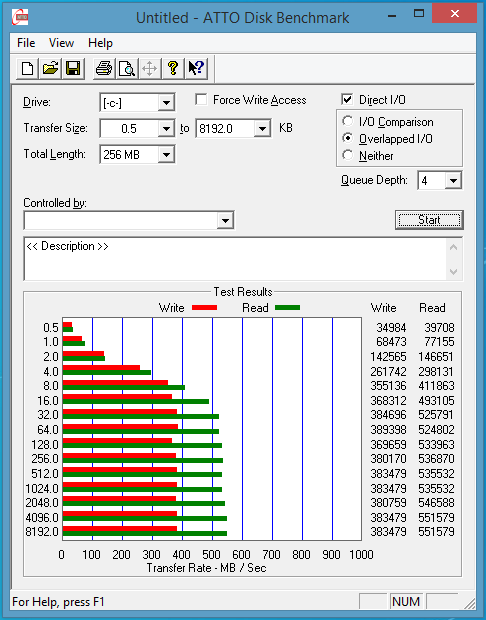
Task: Click read value 39708
Action: (x=439, y=328)
